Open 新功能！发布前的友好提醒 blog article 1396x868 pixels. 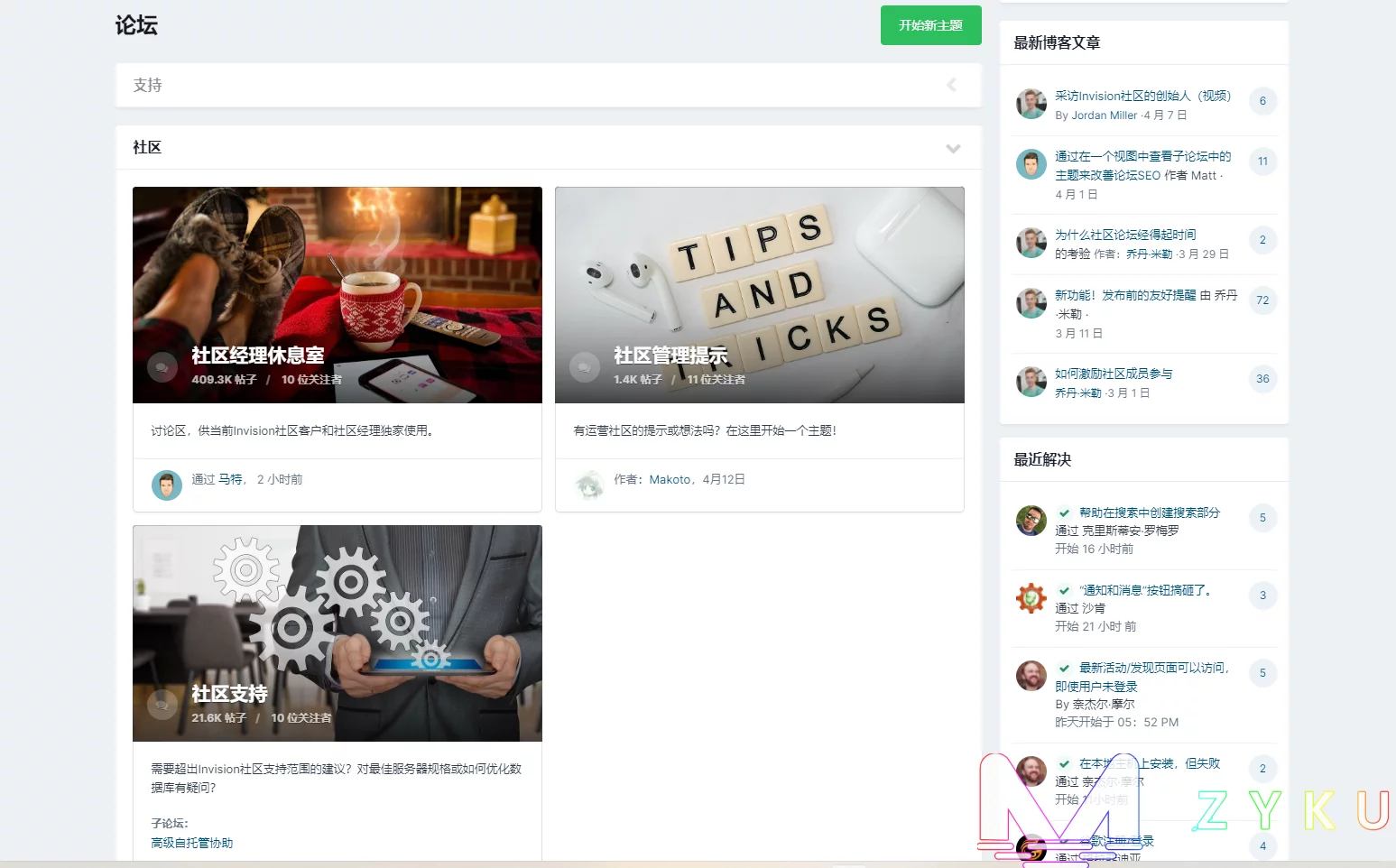pos(1125,295)
